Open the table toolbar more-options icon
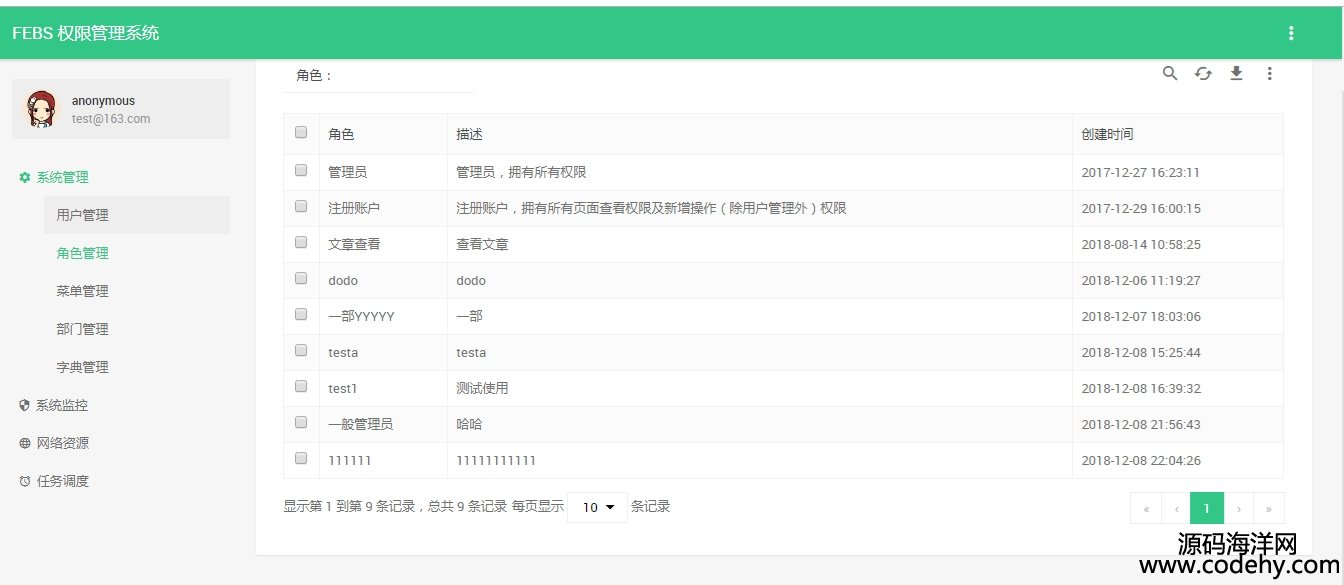Viewport: 1344px width, 585px height. [1270, 73]
